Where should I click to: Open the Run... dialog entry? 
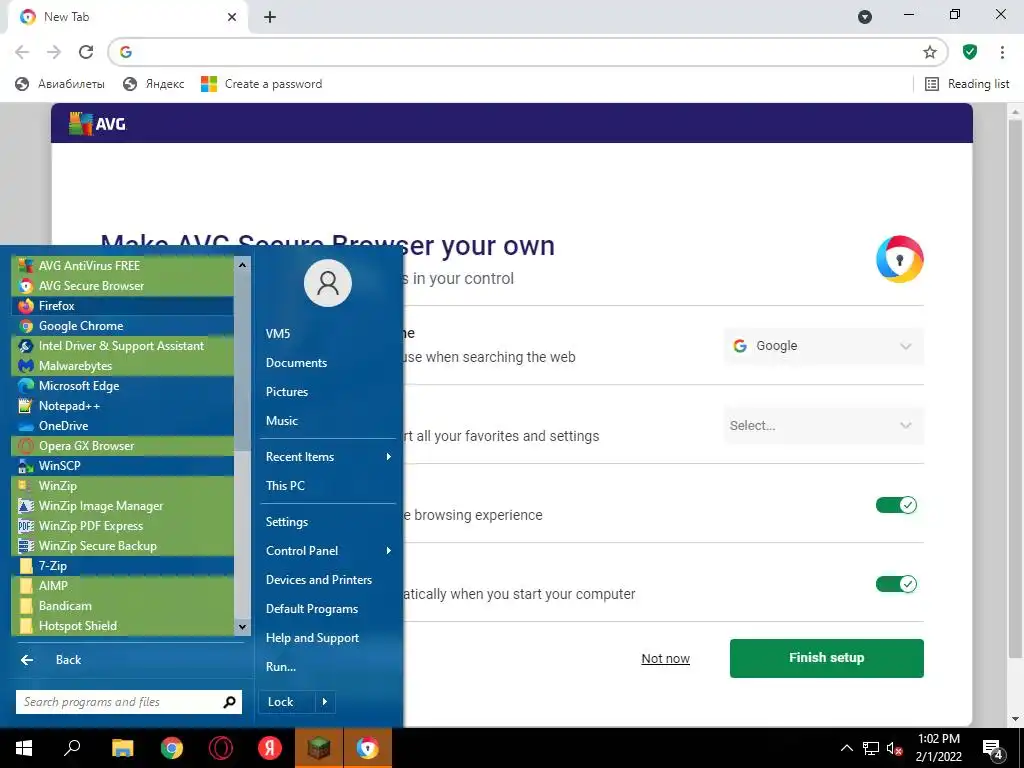tap(281, 667)
